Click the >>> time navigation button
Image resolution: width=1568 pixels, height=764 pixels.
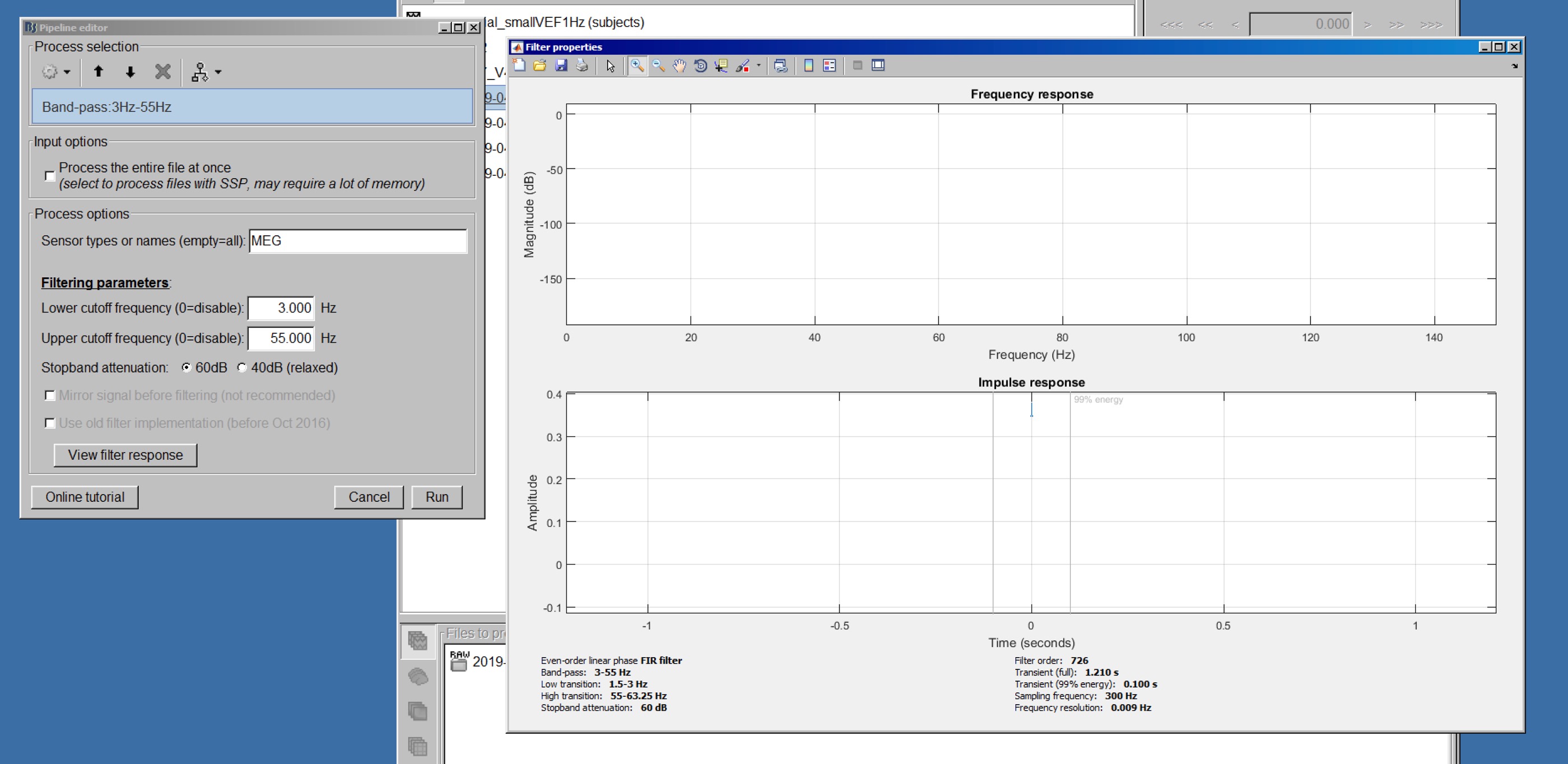pyautogui.click(x=1431, y=25)
